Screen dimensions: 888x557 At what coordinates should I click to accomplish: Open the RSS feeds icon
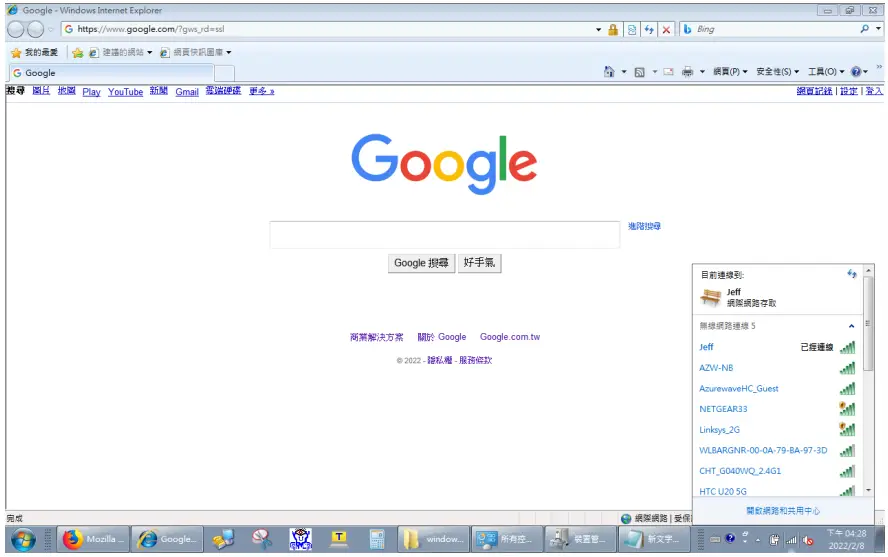tap(639, 72)
